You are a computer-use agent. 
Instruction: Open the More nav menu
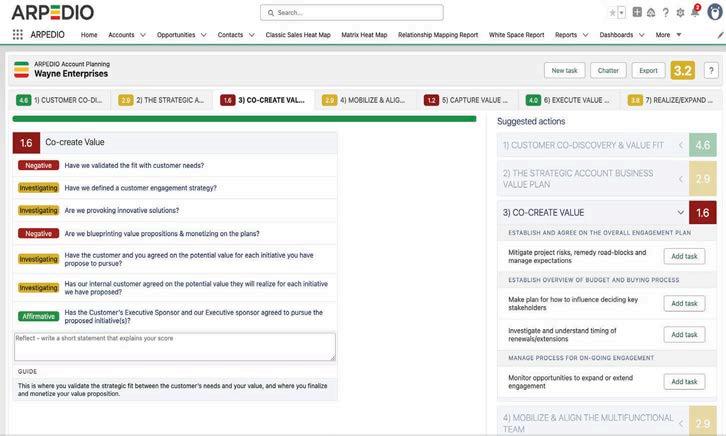point(668,35)
